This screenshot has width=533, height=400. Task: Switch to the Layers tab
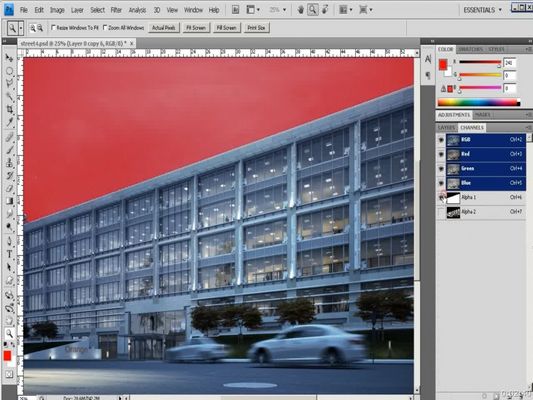tap(446, 127)
